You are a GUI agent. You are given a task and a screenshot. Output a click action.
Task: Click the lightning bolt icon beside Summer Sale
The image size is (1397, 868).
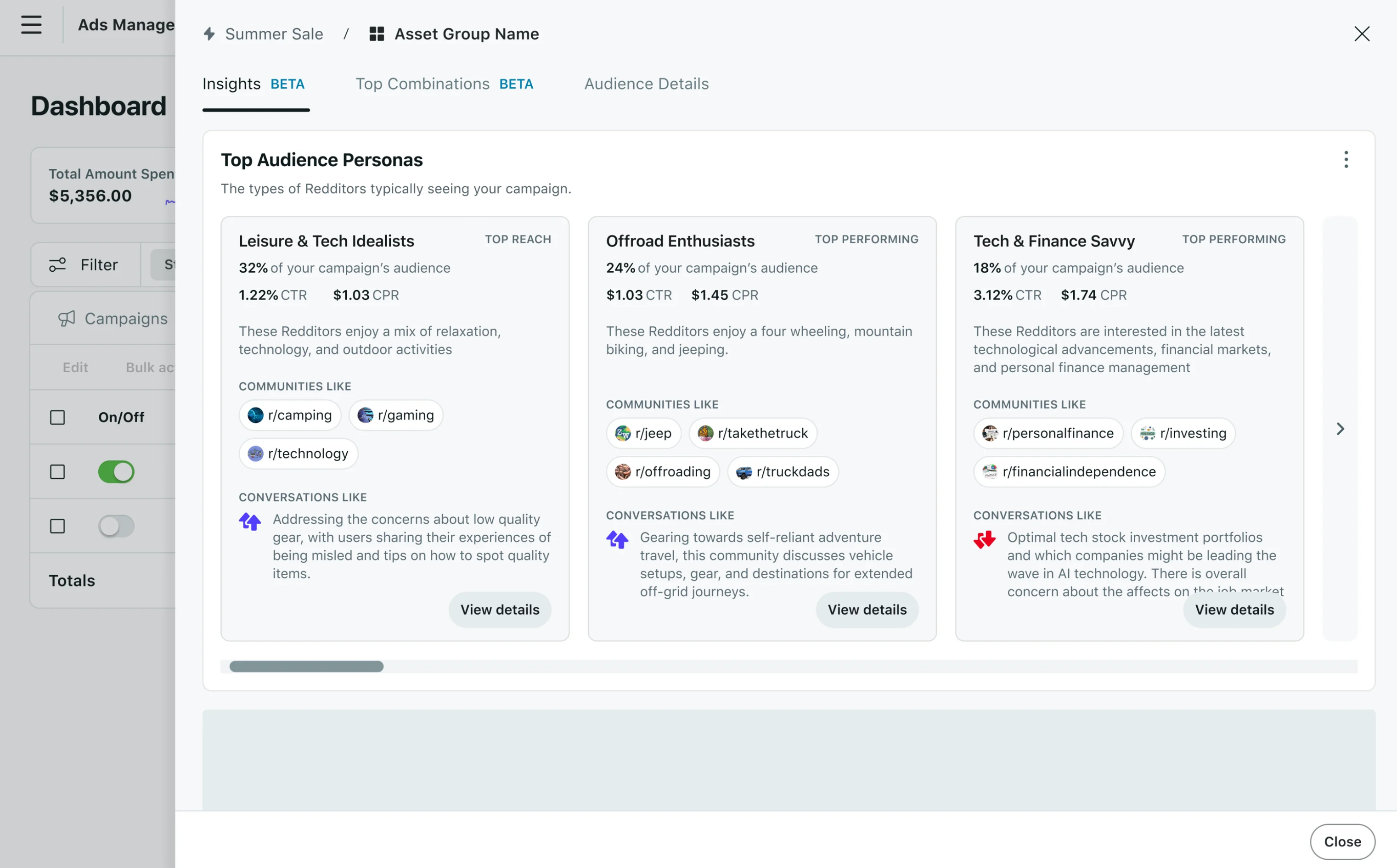[209, 34]
